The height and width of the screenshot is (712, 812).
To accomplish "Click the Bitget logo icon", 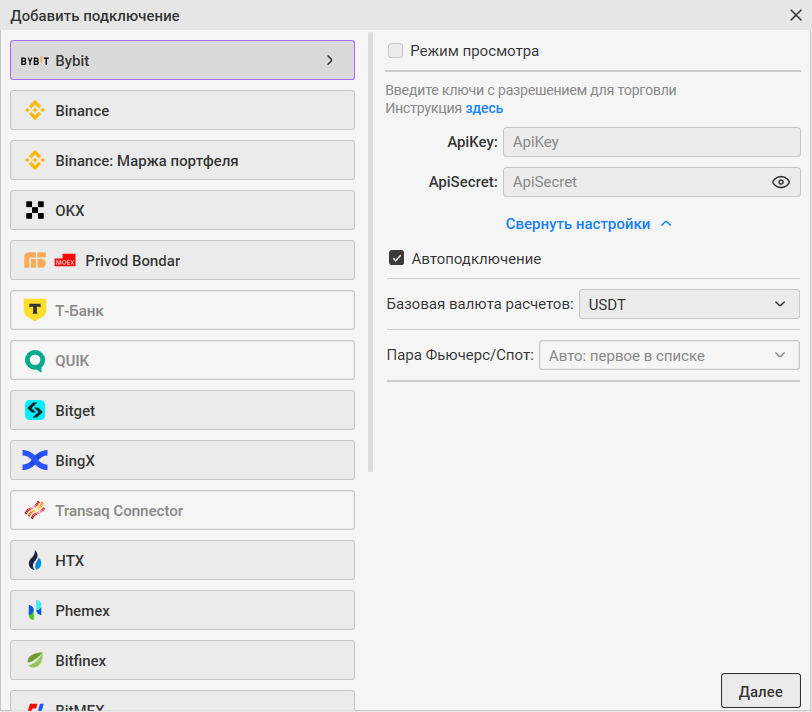I will [35, 410].
